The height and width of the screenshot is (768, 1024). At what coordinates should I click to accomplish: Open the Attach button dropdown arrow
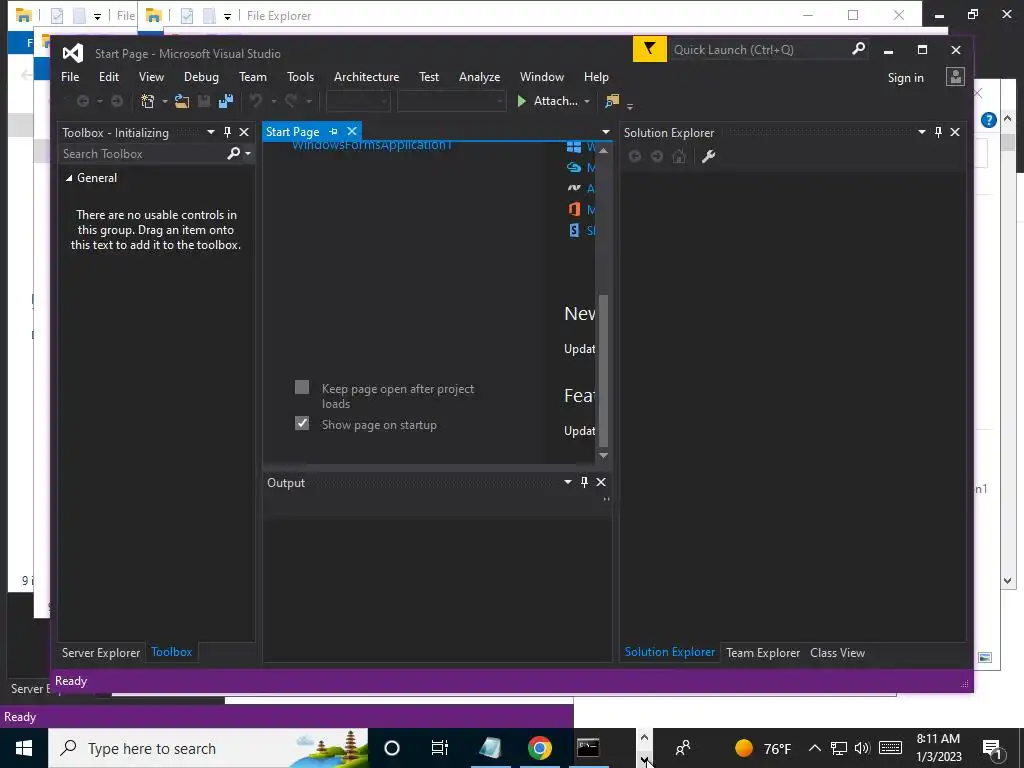pyautogui.click(x=587, y=101)
